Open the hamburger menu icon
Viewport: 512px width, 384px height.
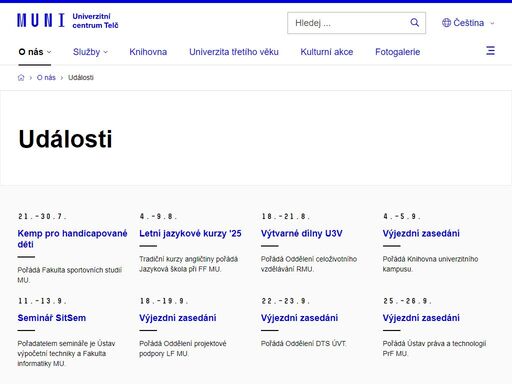pyautogui.click(x=490, y=51)
